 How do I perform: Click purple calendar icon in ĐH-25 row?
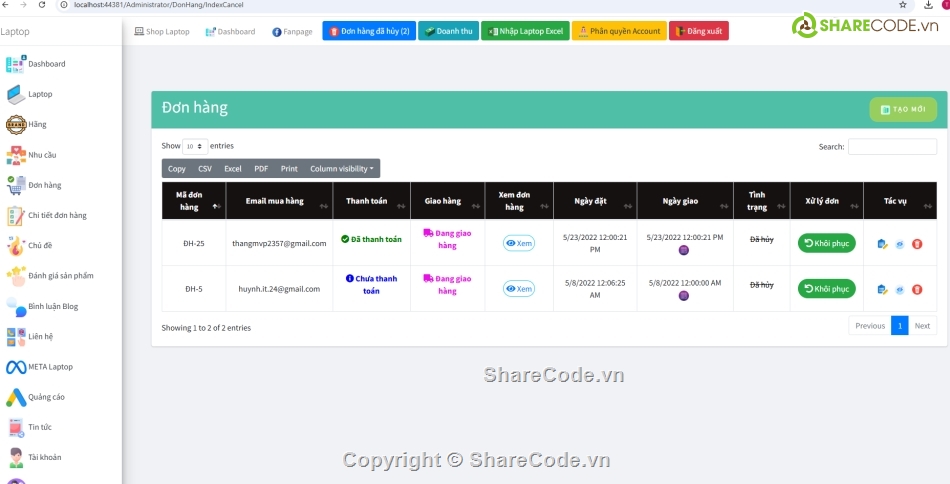(684, 250)
